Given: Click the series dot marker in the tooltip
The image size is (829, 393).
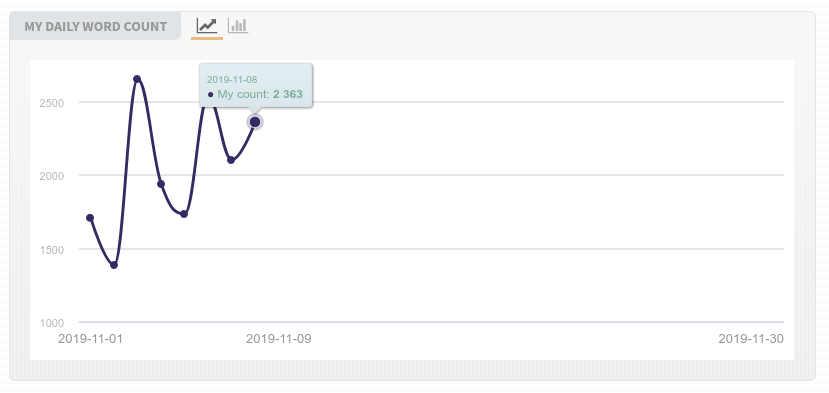Looking at the screenshot, I should [210, 95].
